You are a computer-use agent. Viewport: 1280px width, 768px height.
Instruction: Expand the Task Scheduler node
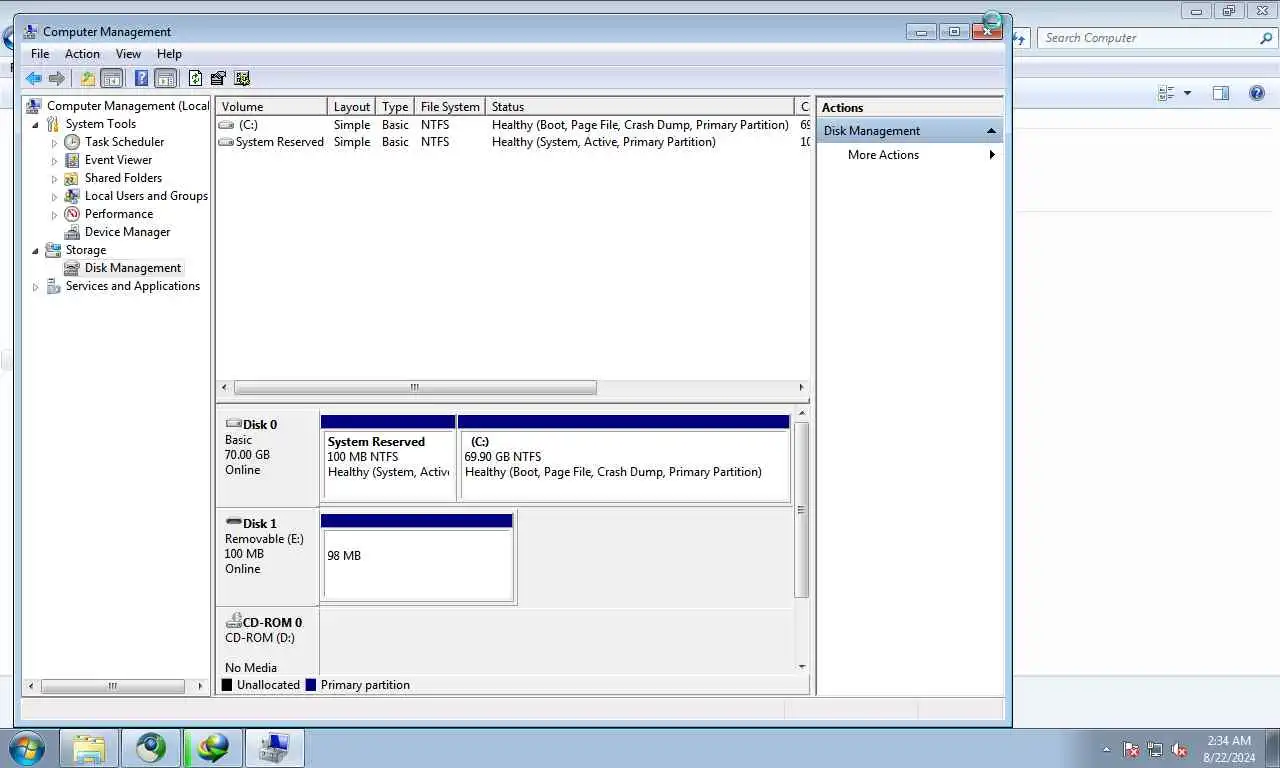[x=54, y=142]
